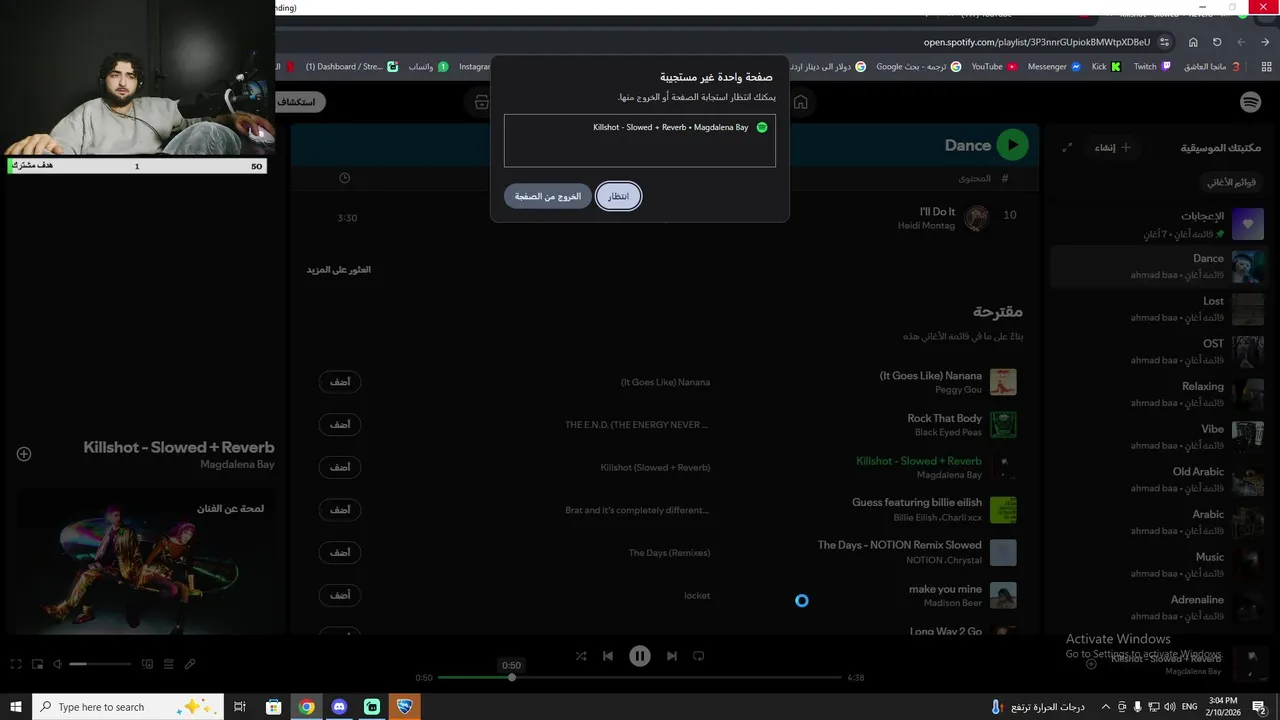Image resolution: width=1280 pixels, height=720 pixels.
Task: Click the Rock That Body album cover
Action: tap(1003, 425)
